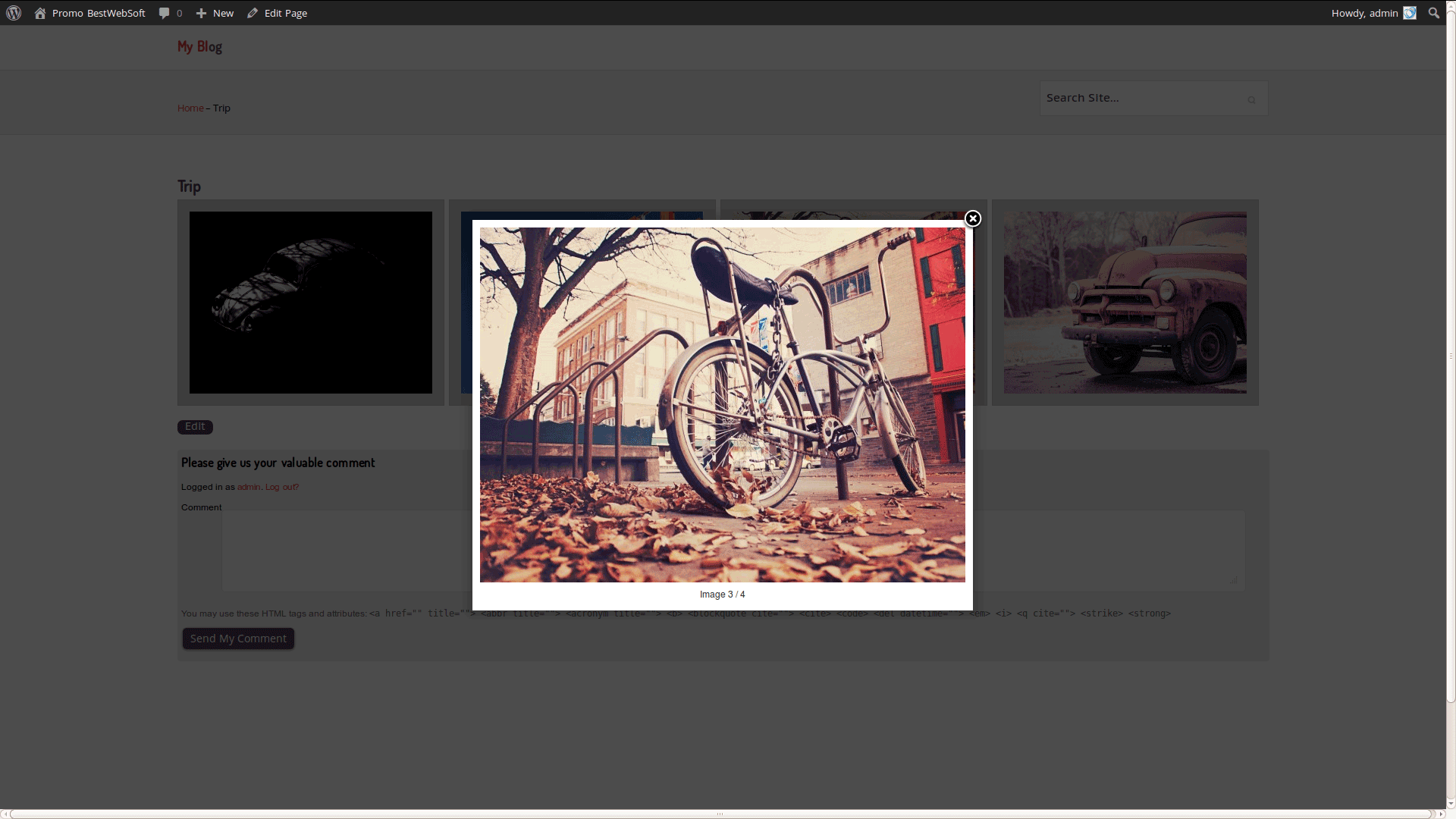Open the dark car thumbnail
The image size is (1456, 819).
point(311,303)
